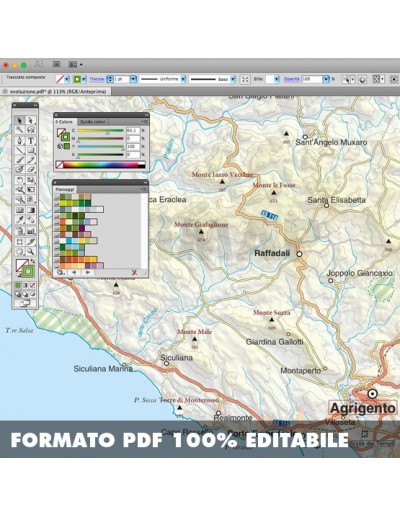Image resolution: width=400 pixels, height=517 pixels.
Task: Open stroke weight dropdown beside 1 pt
Action: 133,79
